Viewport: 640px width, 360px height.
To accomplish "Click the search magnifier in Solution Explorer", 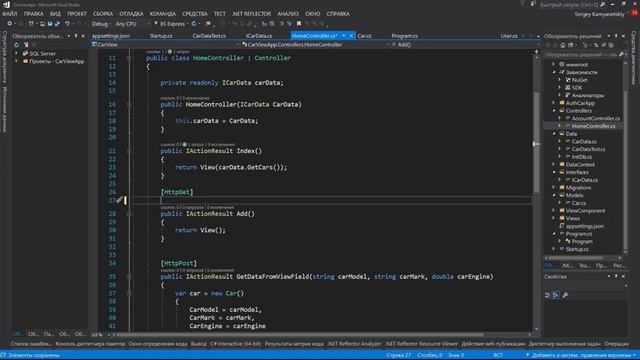I will click(x=621, y=54).
